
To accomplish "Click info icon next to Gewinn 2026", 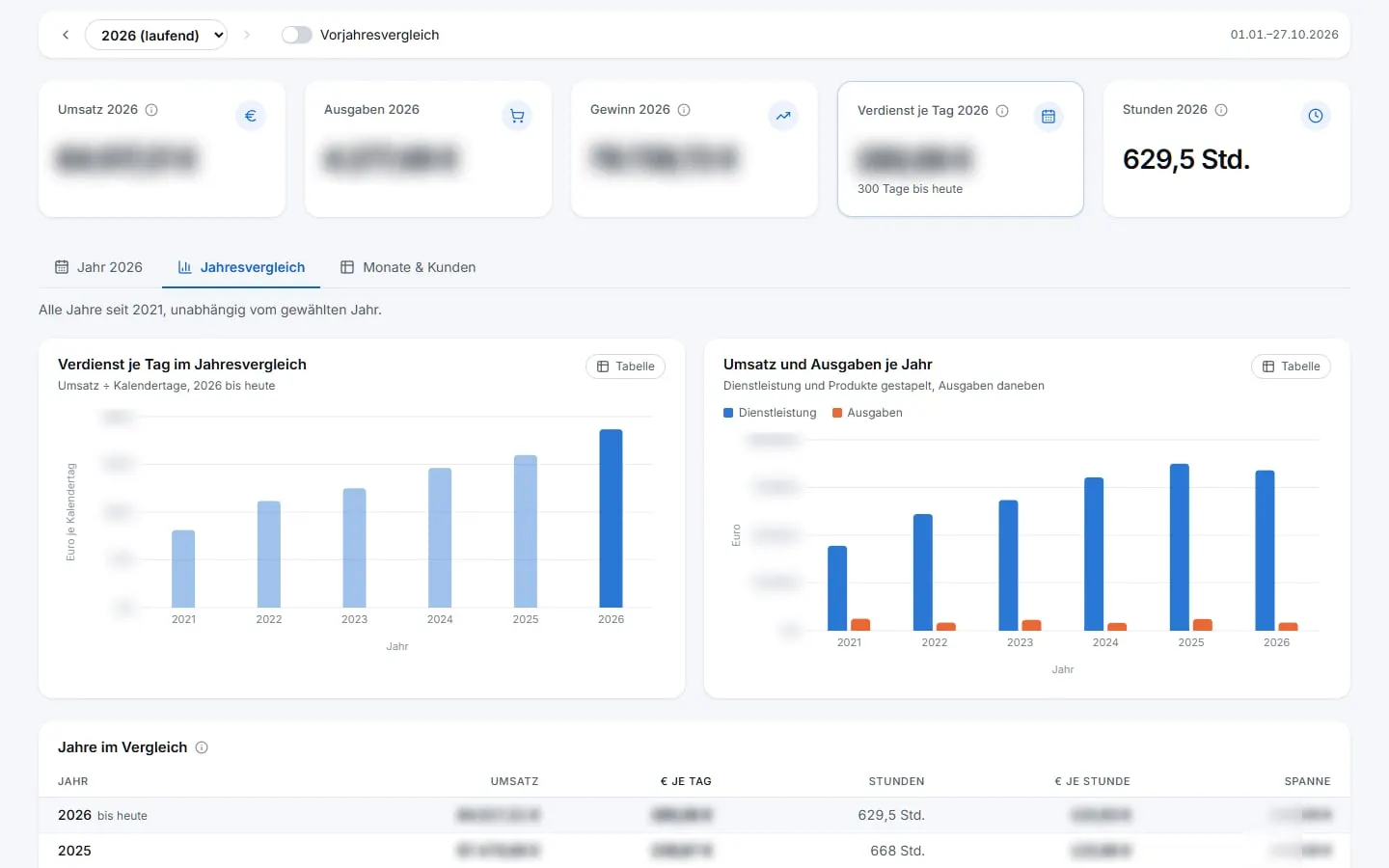I will pyautogui.click(x=684, y=110).
